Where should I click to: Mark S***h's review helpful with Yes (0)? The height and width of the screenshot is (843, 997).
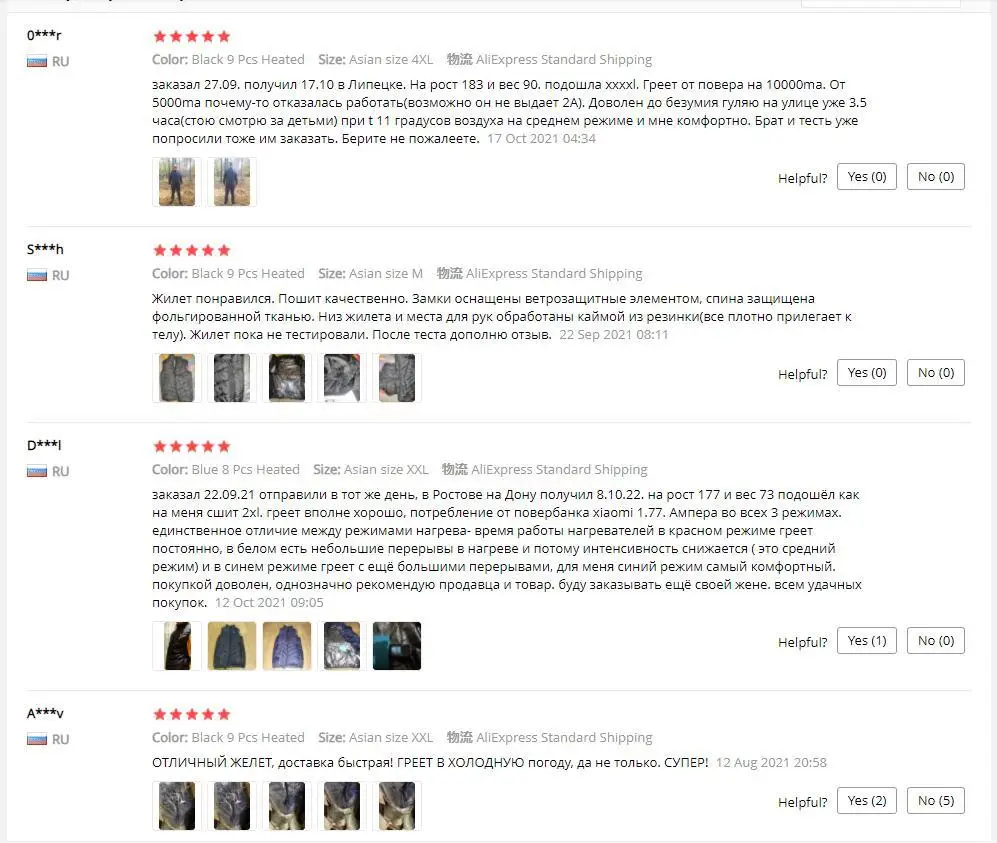click(x=867, y=373)
